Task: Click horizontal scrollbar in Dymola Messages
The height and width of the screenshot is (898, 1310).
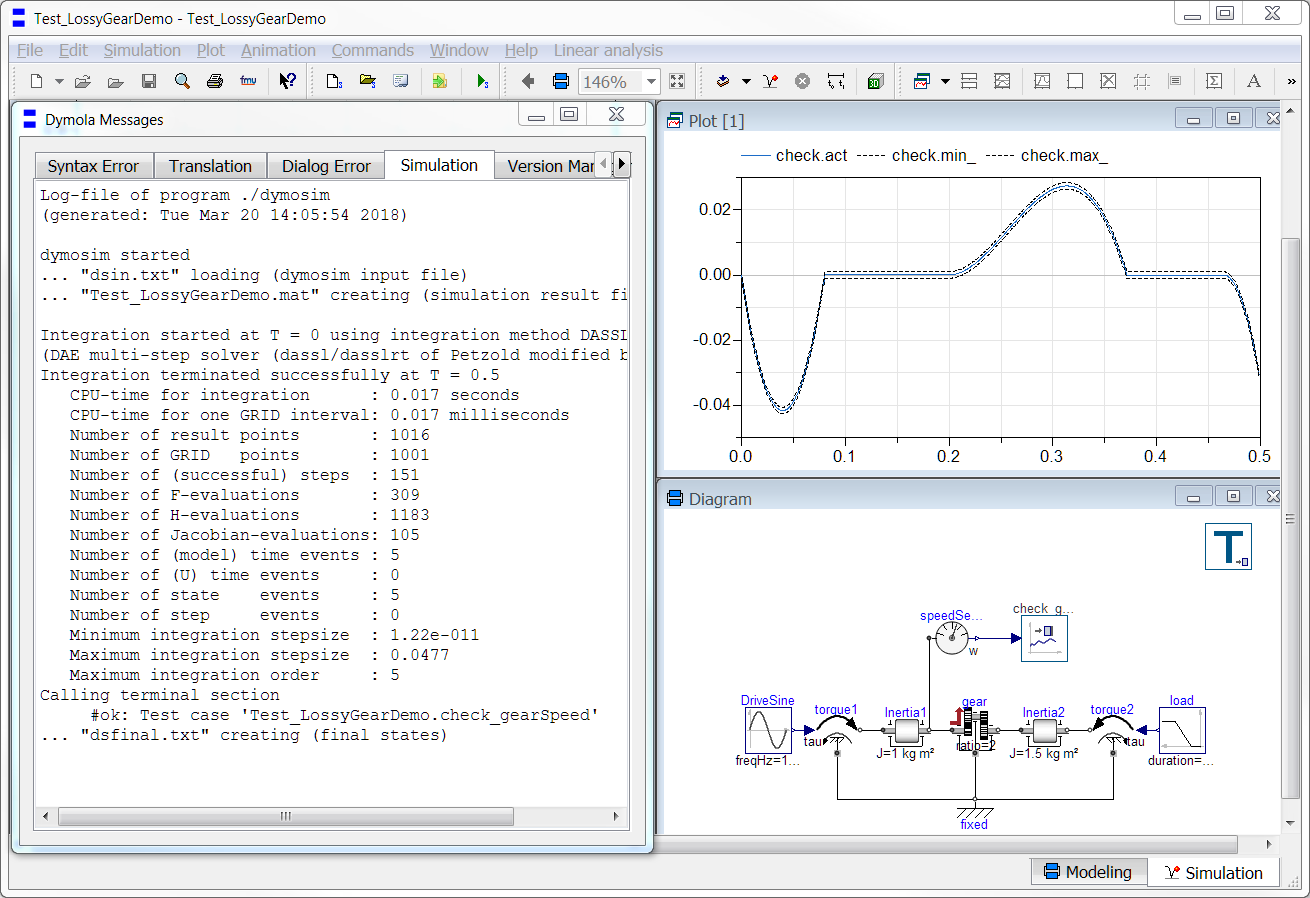Action: (285, 817)
